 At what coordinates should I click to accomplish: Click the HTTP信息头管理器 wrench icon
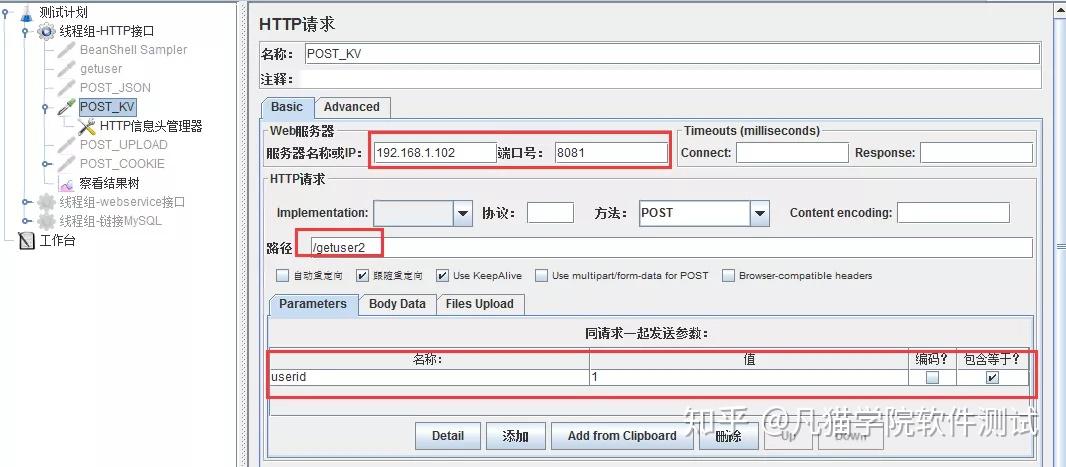[86, 126]
